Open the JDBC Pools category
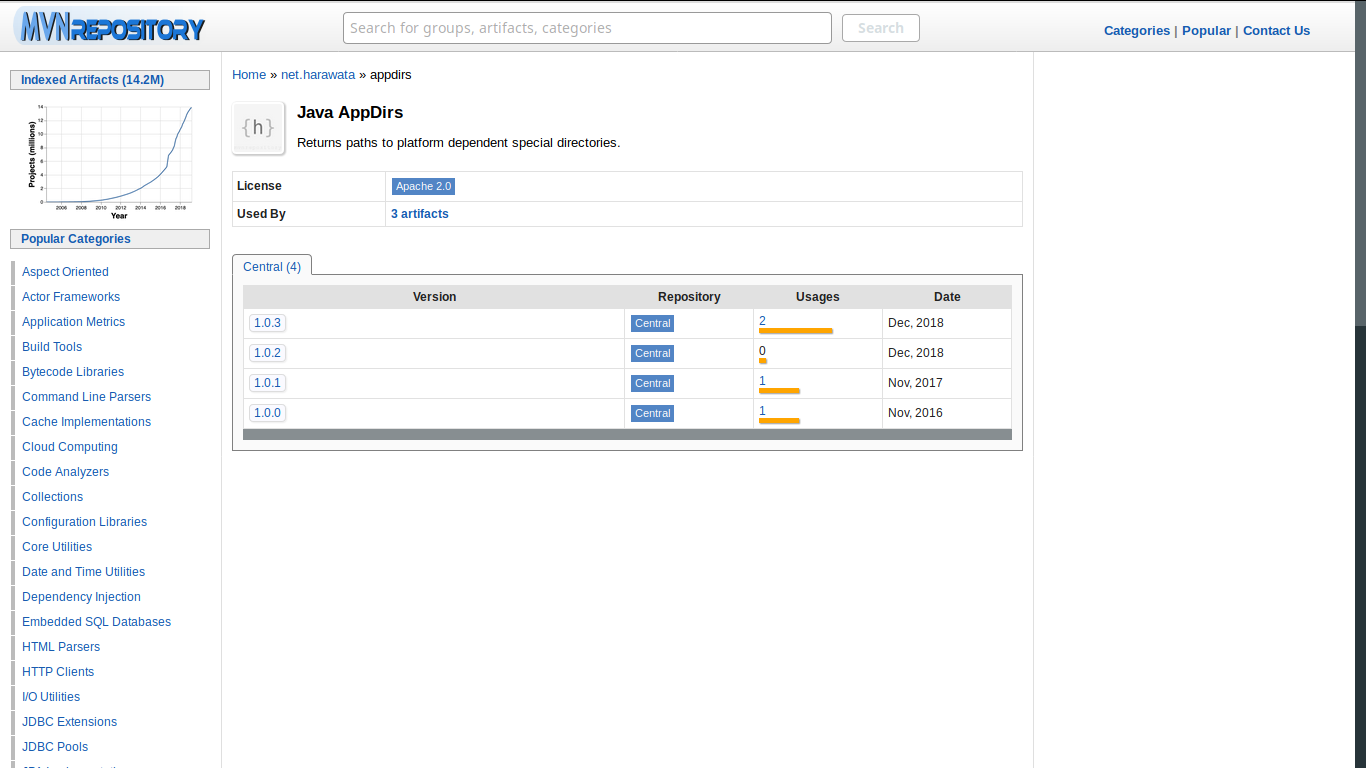Image resolution: width=1366 pixels, height=768 pixels. (x=55, y=747)
